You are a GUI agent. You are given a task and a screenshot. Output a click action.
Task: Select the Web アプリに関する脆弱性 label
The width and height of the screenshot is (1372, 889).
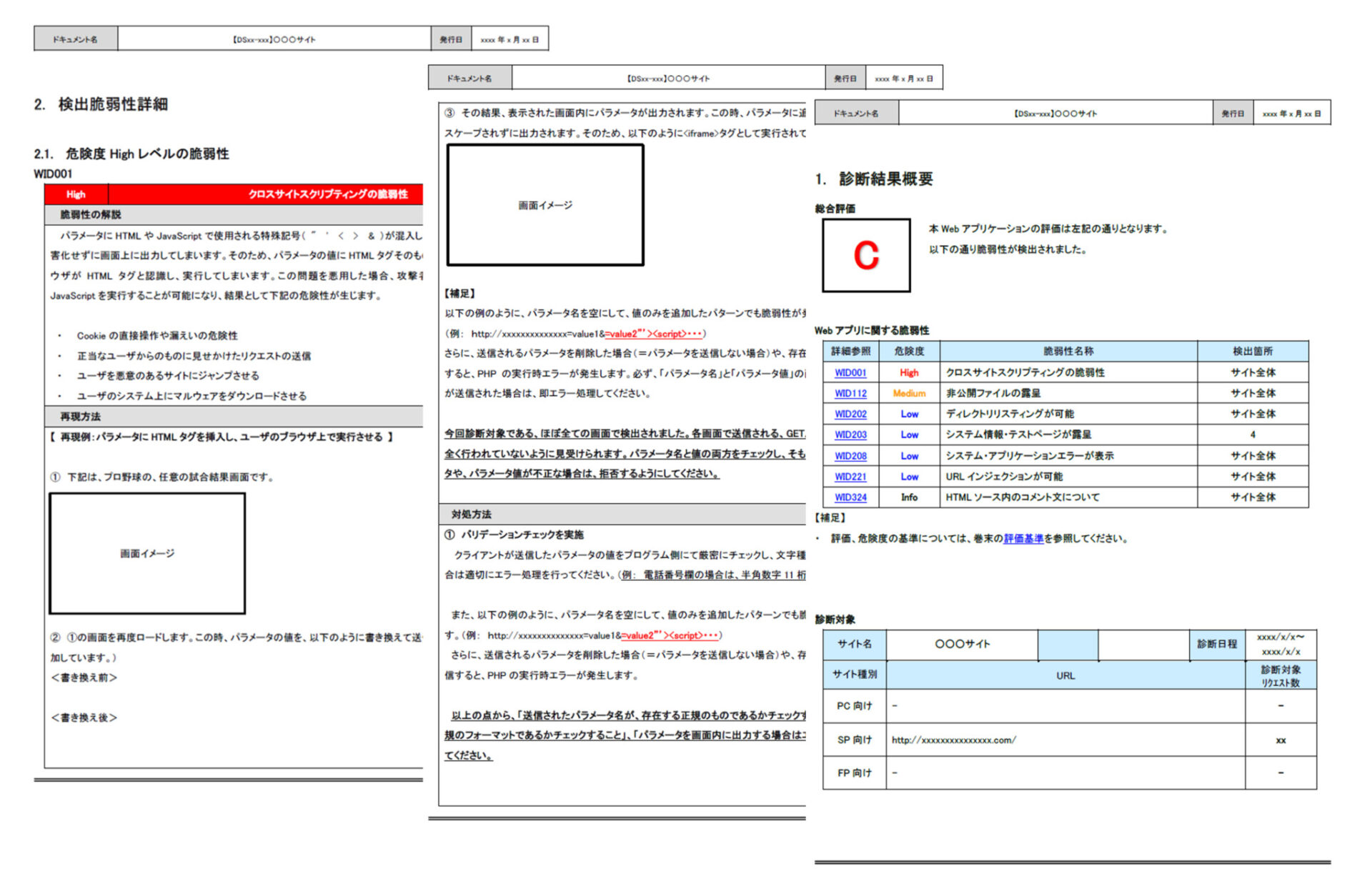pyautogui.click(x=872, y=330)
